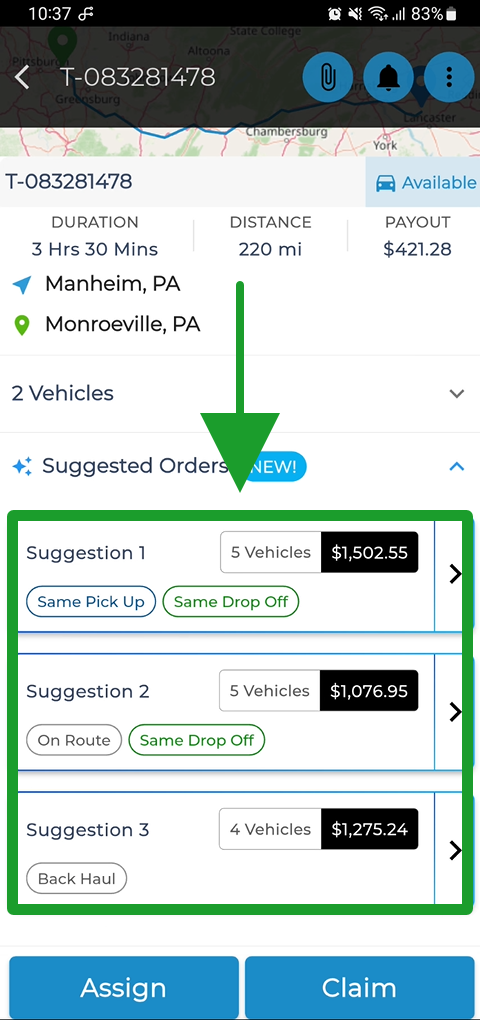Tap the green drop-off pin icon
This screenshot has width=480, height=1020.
coord(22,325)
